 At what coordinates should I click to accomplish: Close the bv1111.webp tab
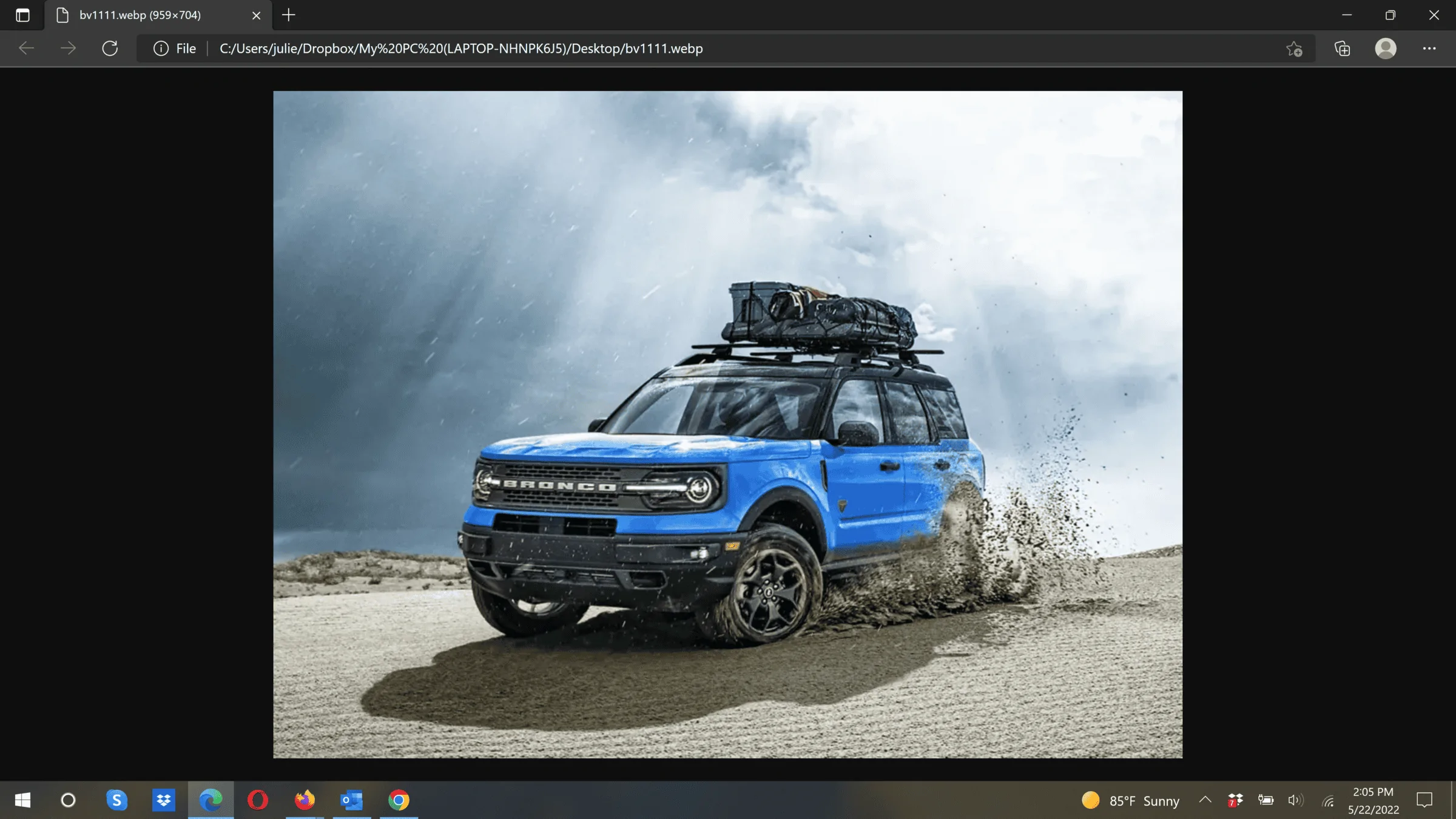tap(256, 15)
